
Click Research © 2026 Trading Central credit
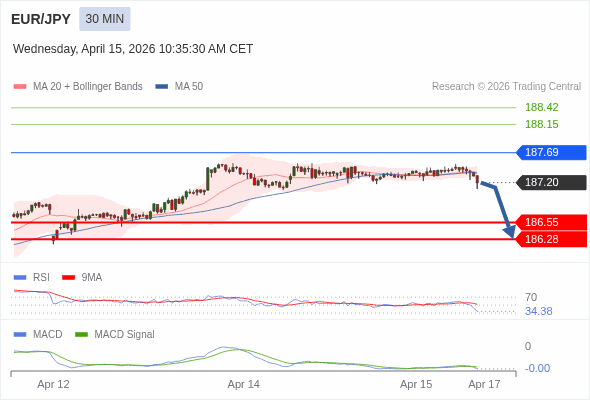pos(506,87)
